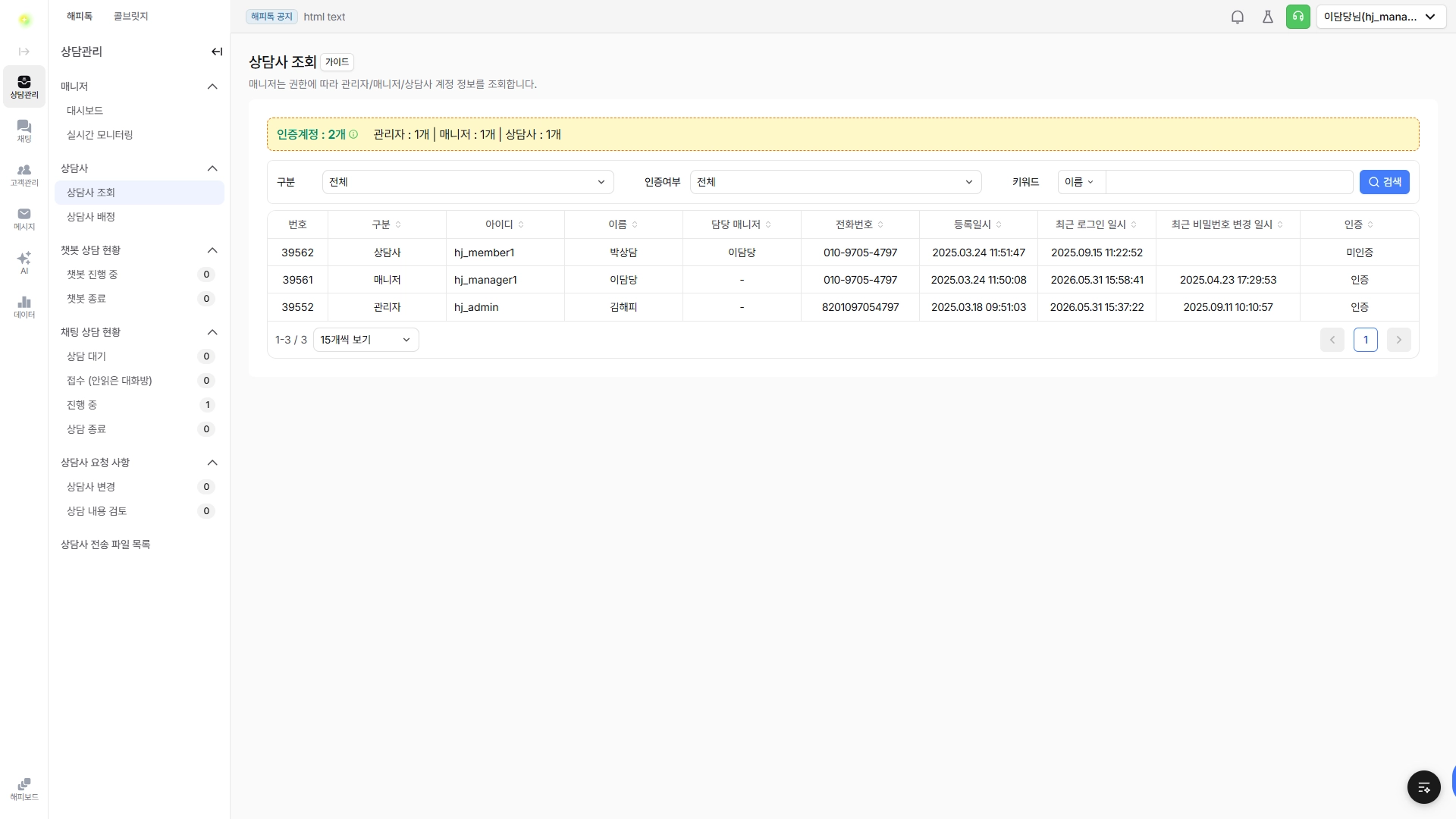Open 접수 (안읽은 대화방) list
1456x819 pixels.
tap(140, 381)
